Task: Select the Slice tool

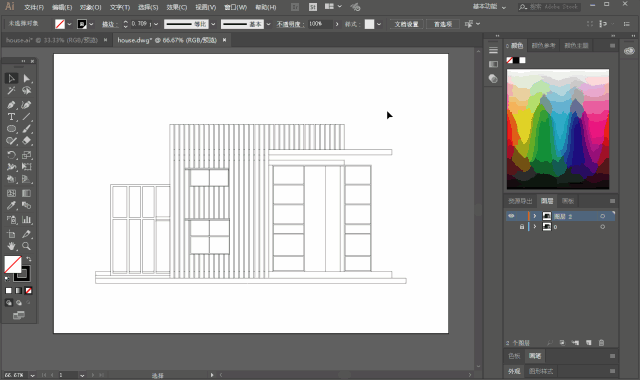Action: click(27, 234)
